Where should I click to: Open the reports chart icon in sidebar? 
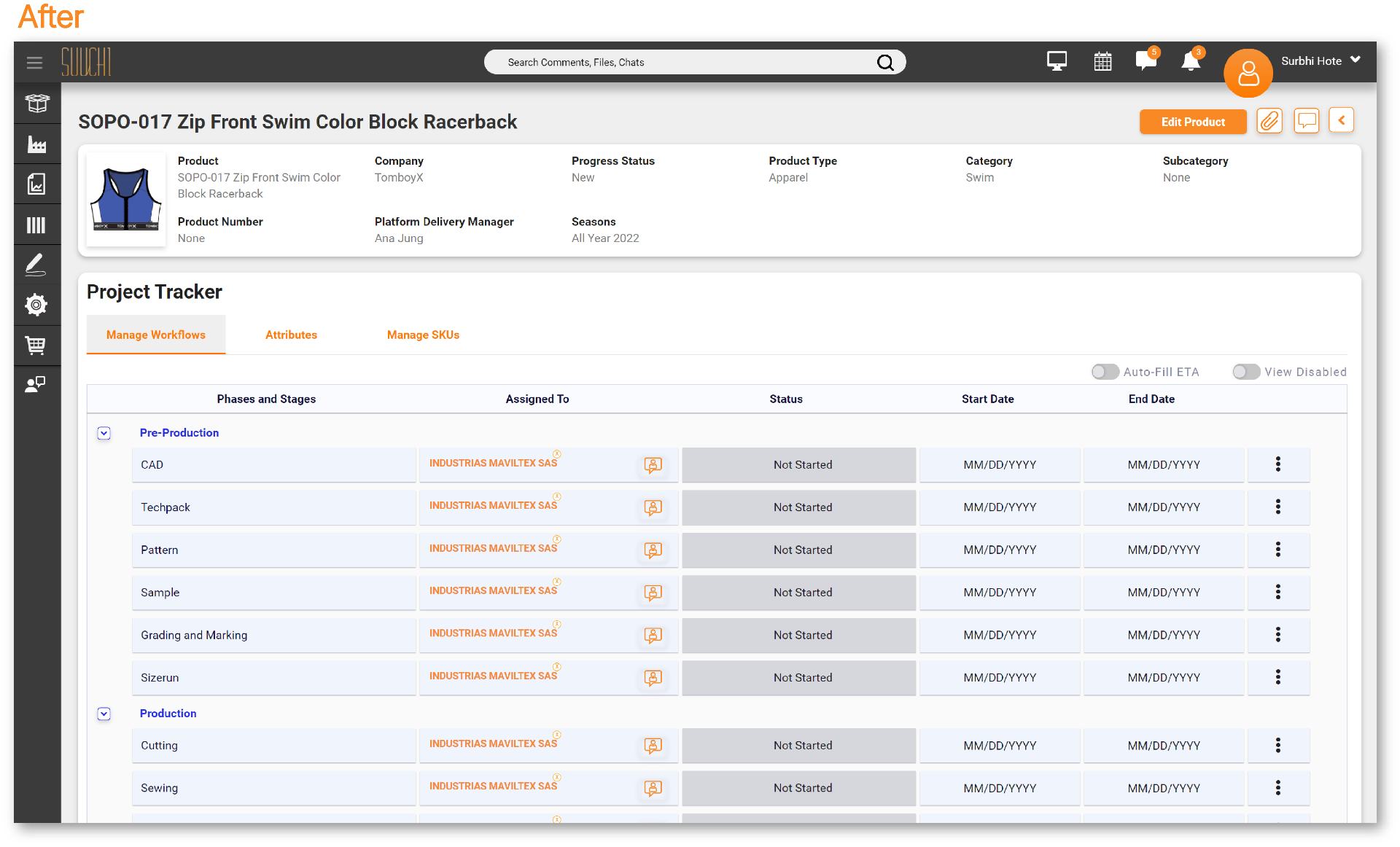pyautogui.click(x=36, y=184)
